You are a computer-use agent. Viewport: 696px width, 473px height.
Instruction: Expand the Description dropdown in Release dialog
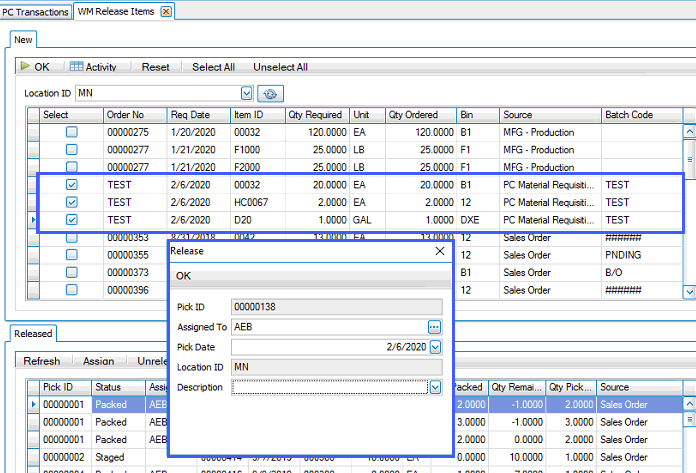click(435, 387)
